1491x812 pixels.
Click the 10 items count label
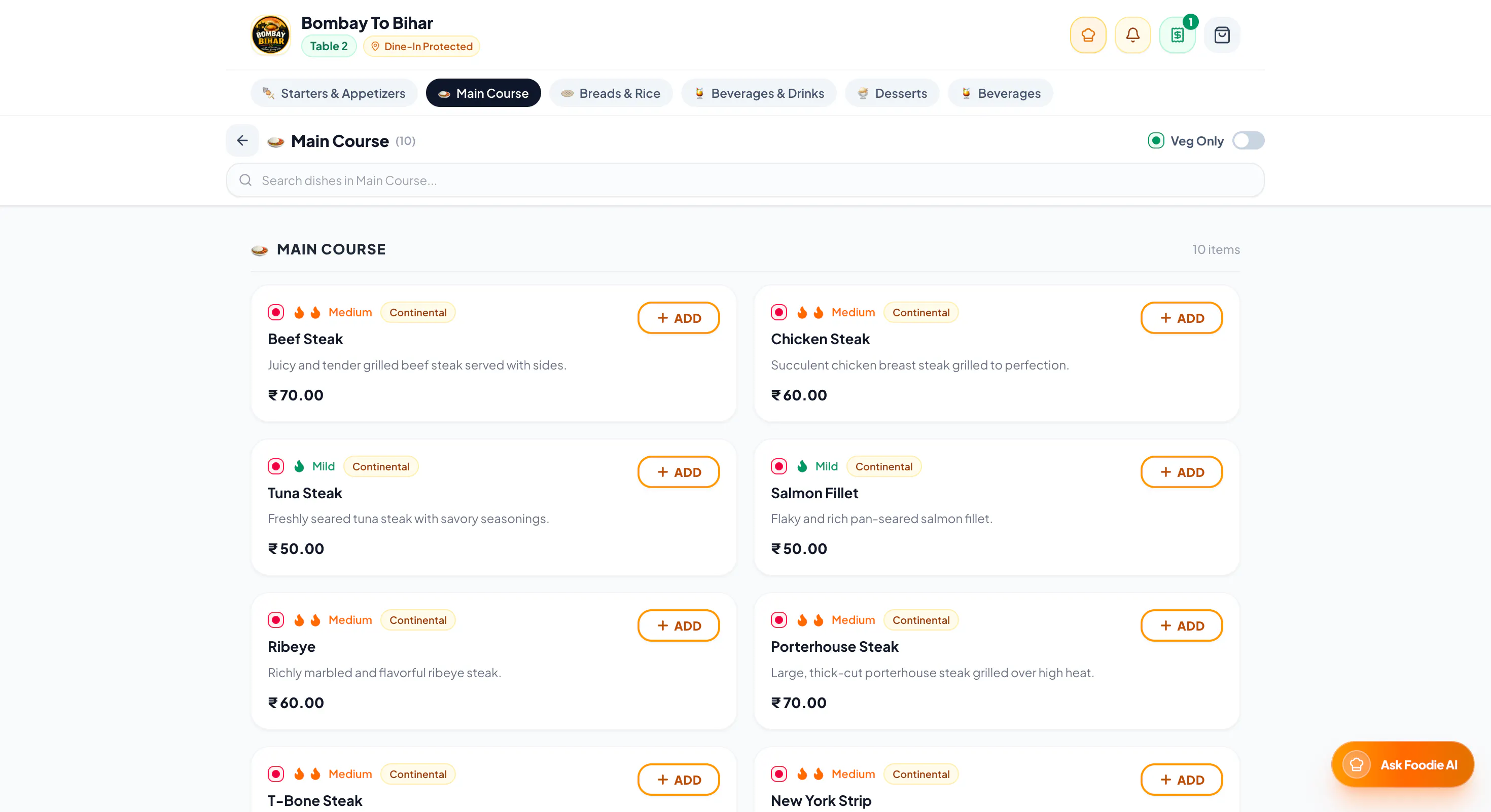coord(1216,249)
